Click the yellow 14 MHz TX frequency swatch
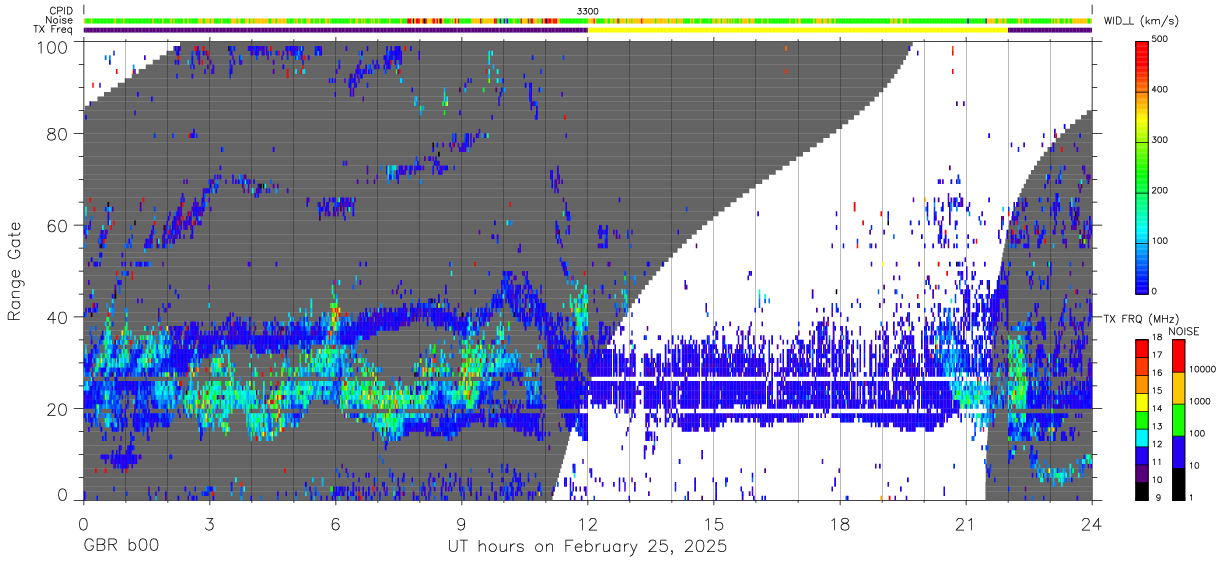Image resolution: width=1228 pixels, height=567 pixels. [x=1143, y=402]
